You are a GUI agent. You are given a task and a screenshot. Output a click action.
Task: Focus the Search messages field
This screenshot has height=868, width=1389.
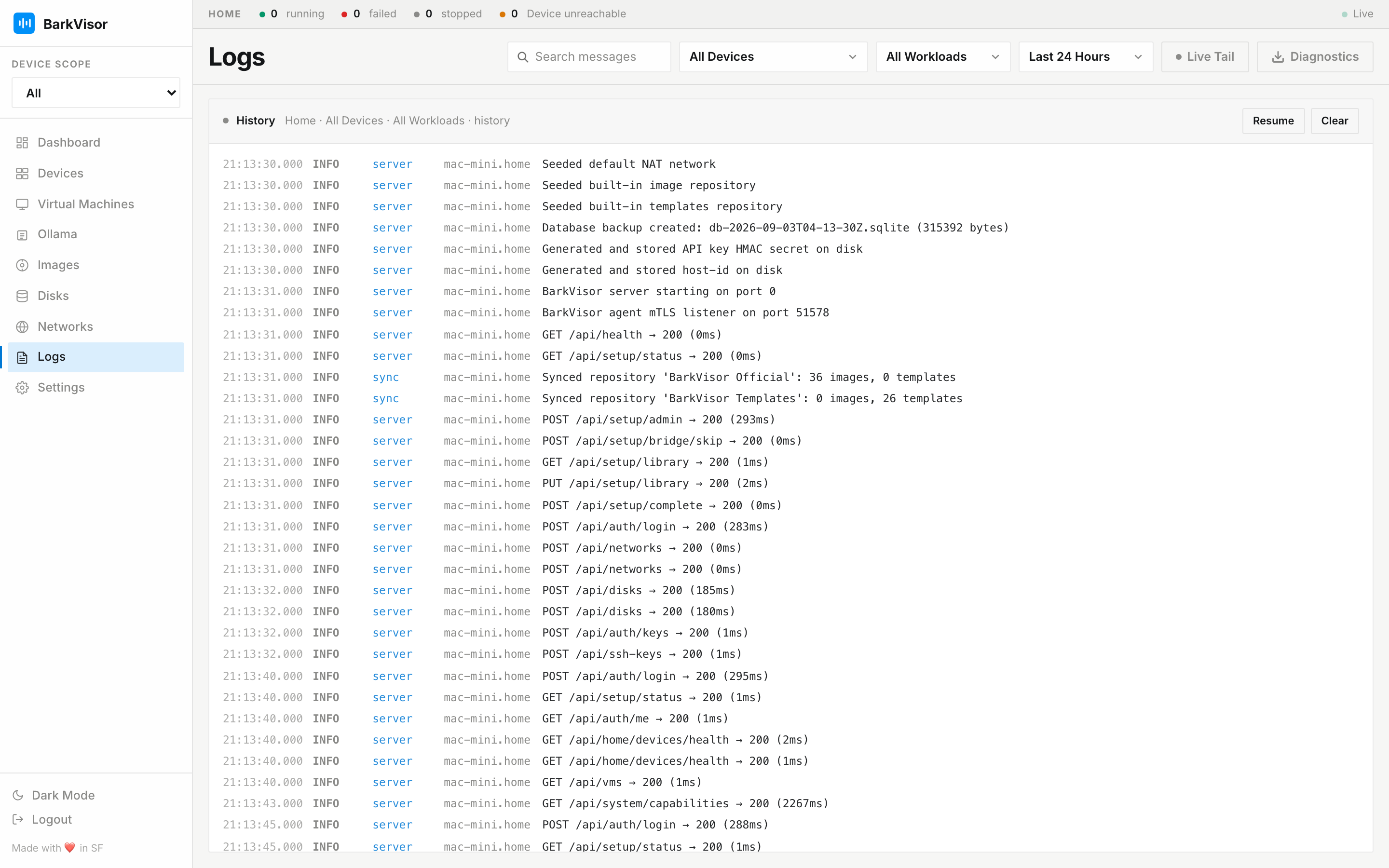pos(589,57)
